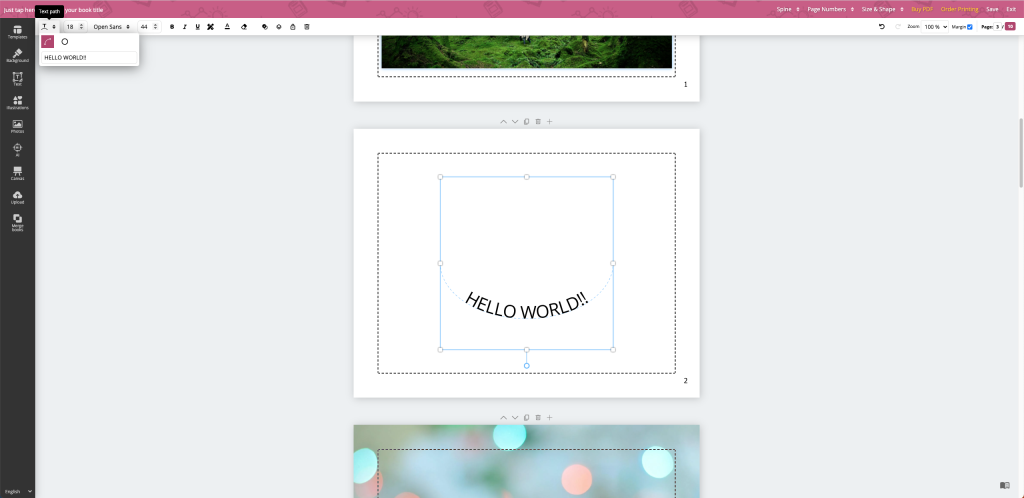Undo the last action
Viewport: 1024px width, 498px height.
(882, 27)
